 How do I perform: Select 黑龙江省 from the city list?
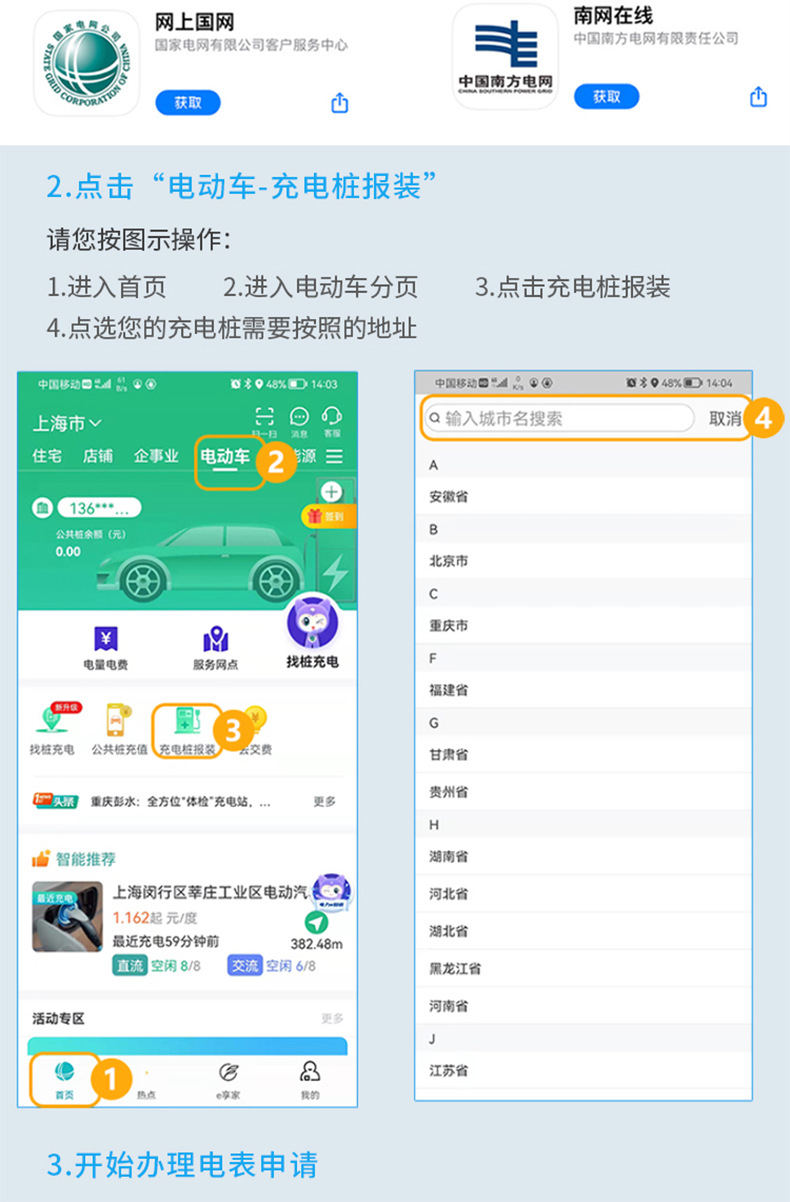click(583, 968)
